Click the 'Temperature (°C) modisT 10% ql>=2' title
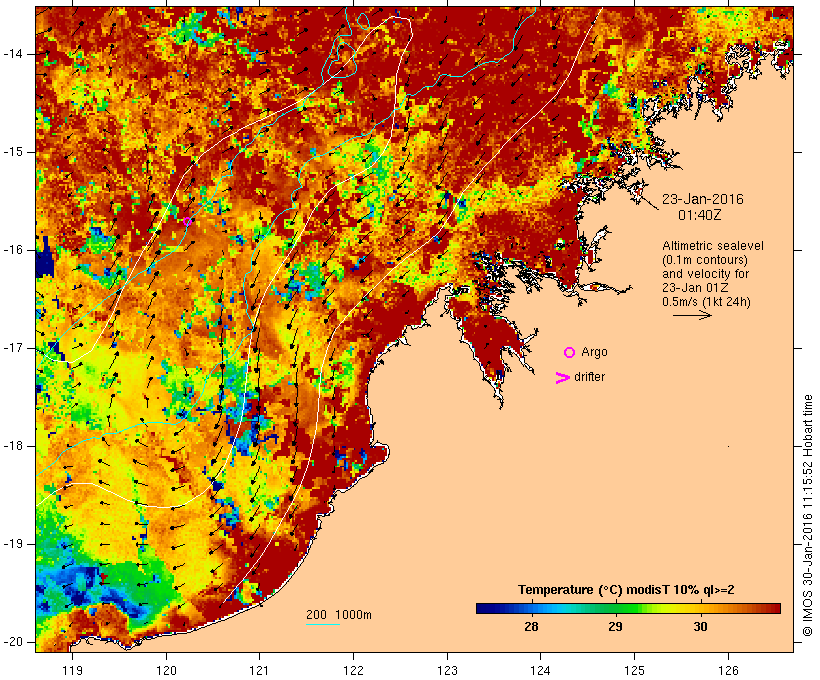This screenshot has height=680, width=820. (x=626, y=590)
